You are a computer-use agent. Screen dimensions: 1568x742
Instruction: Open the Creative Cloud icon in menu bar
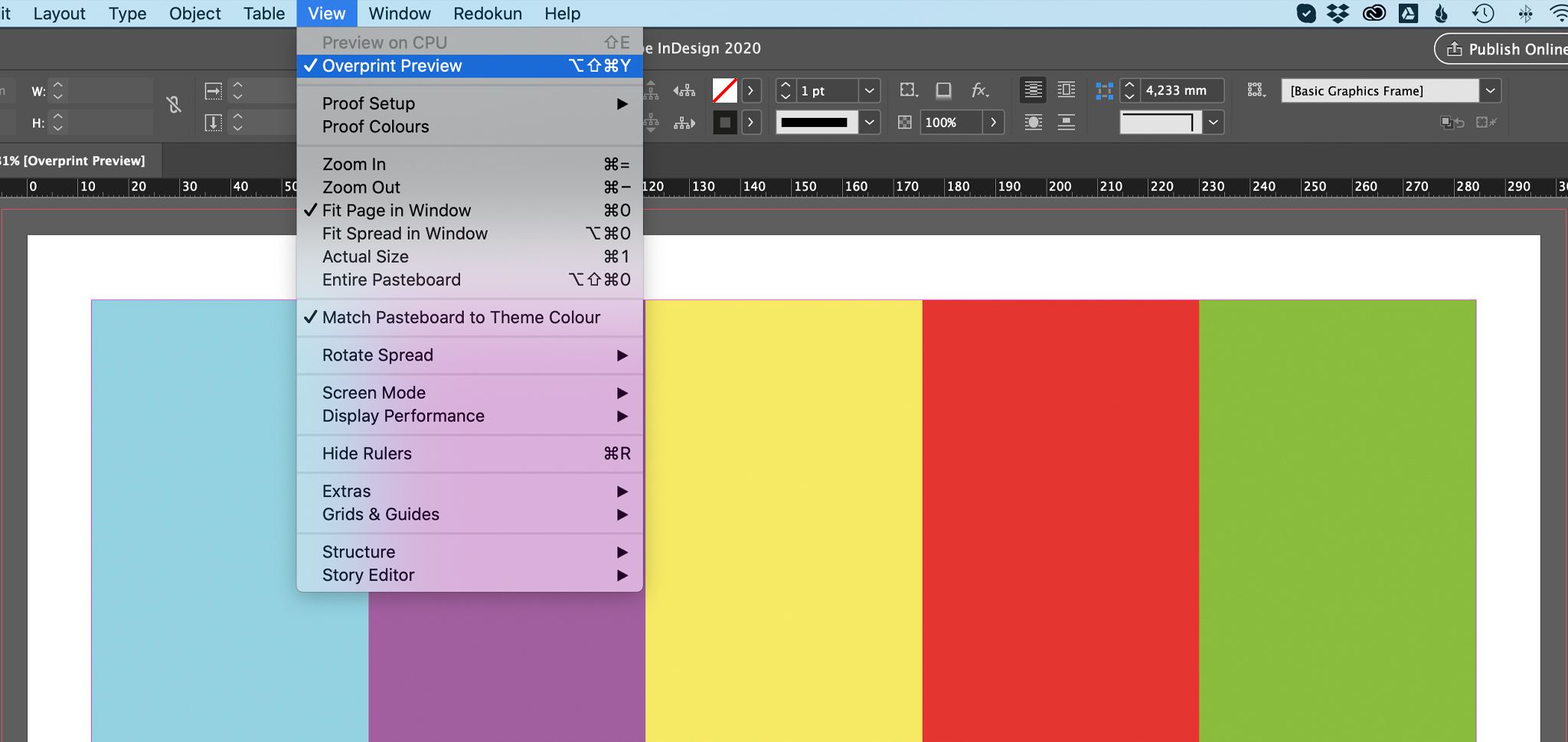tap(1374, 13)
